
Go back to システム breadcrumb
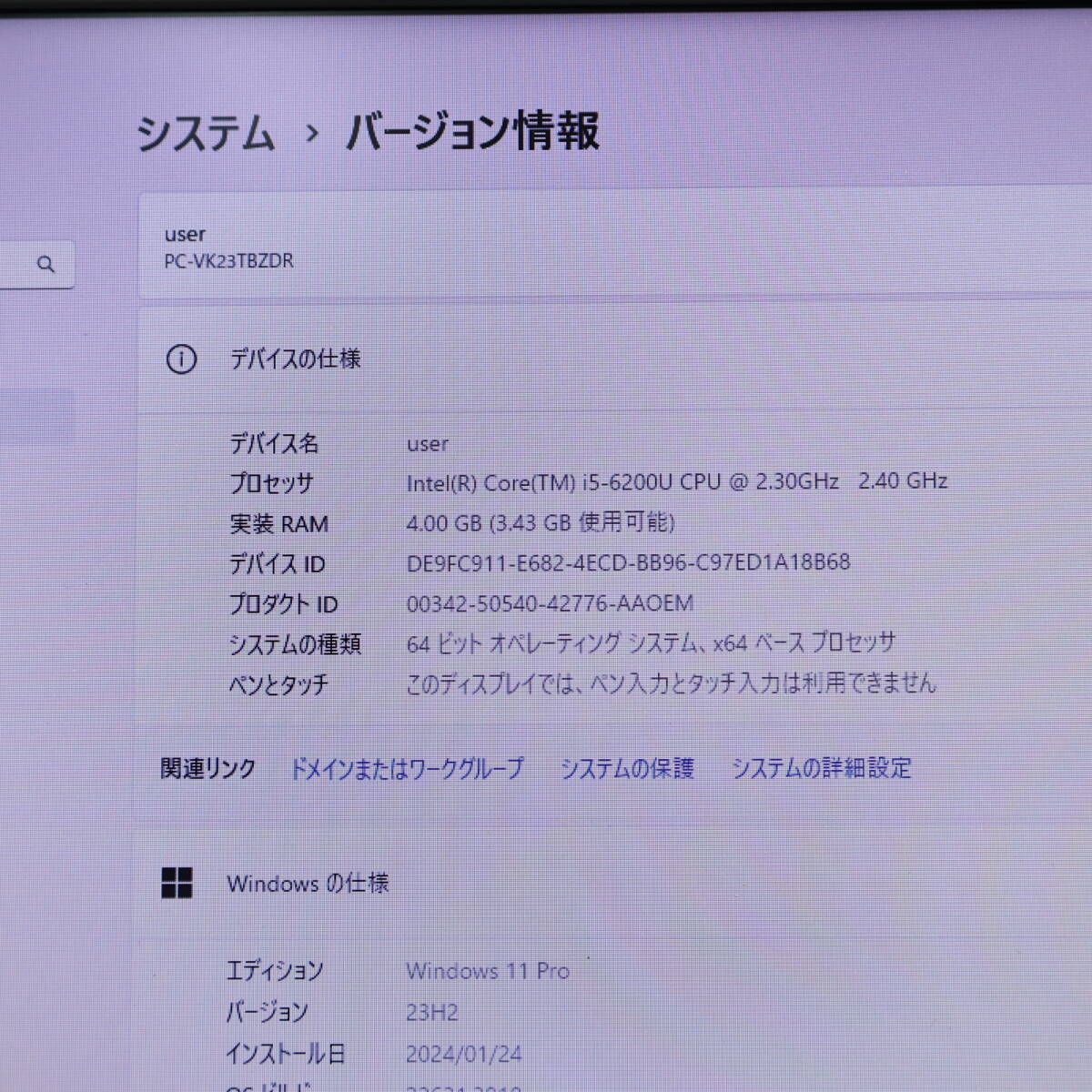click(206, 133)
